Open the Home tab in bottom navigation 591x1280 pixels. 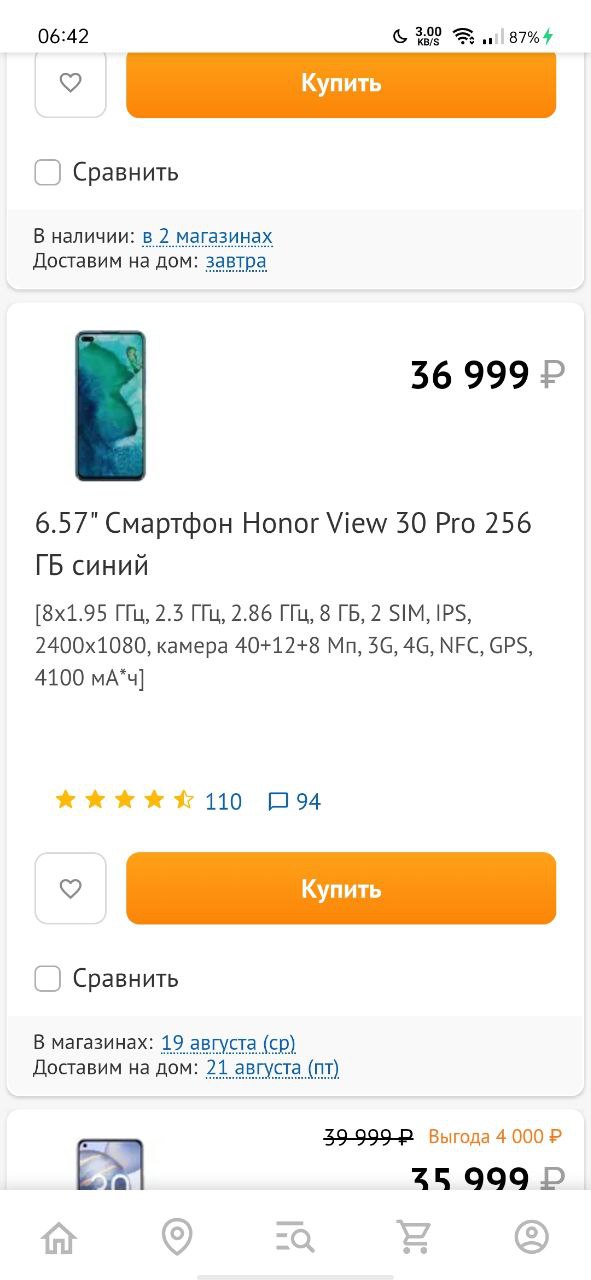[x=59, y=1238]
